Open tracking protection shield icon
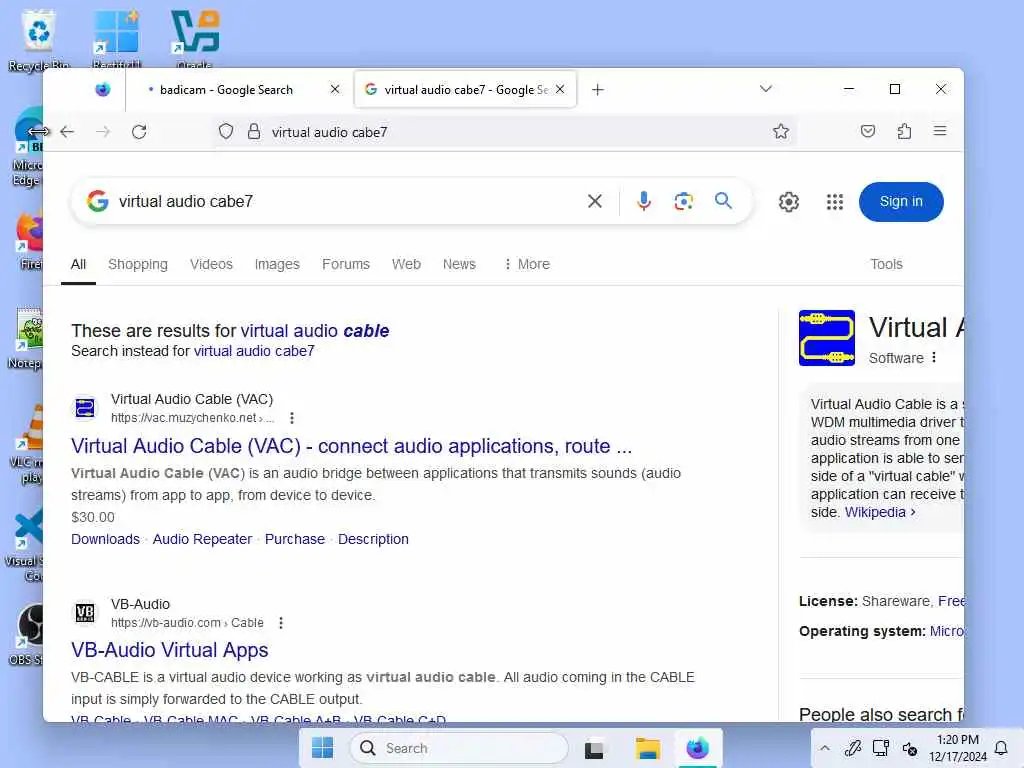 pyautogui.click(x=226, y=132)
